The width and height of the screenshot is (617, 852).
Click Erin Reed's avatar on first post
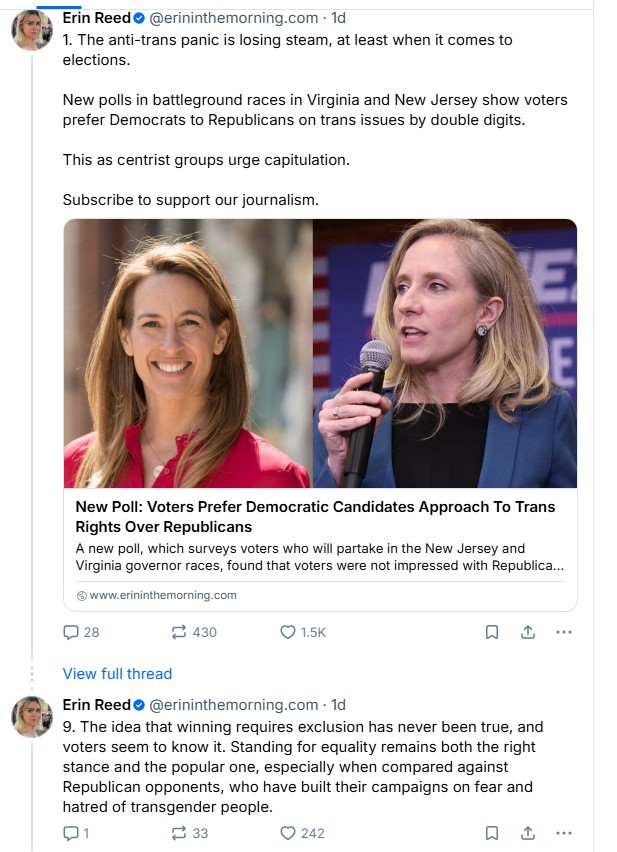[x=32, y=30]
